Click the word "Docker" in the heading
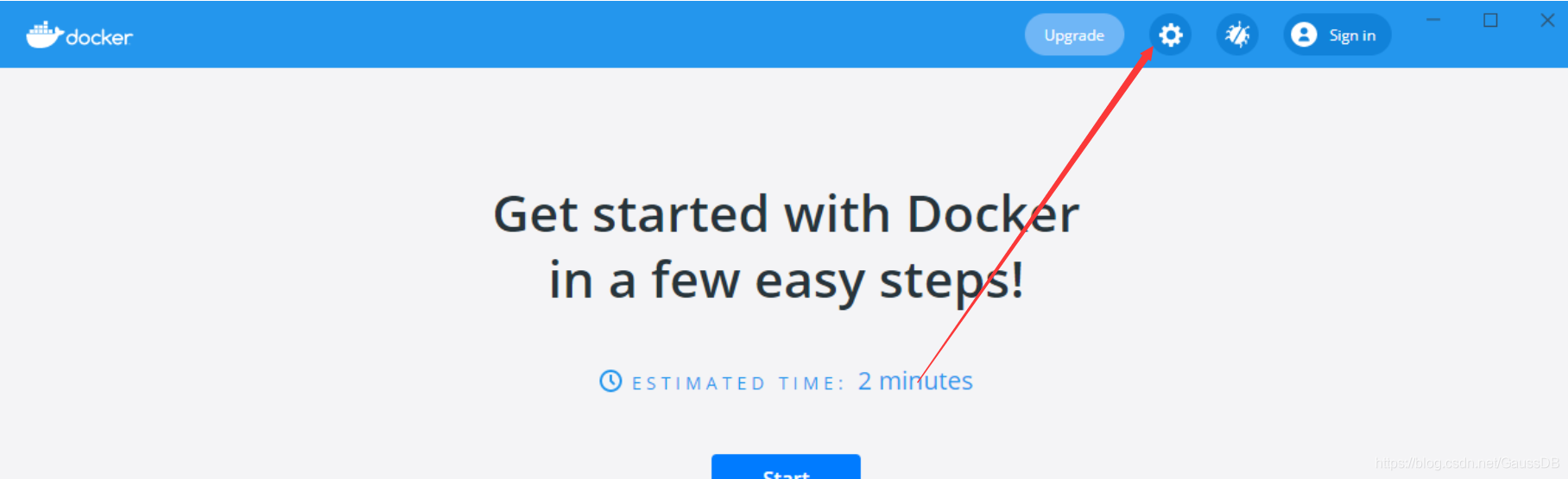 coord(993,214)
